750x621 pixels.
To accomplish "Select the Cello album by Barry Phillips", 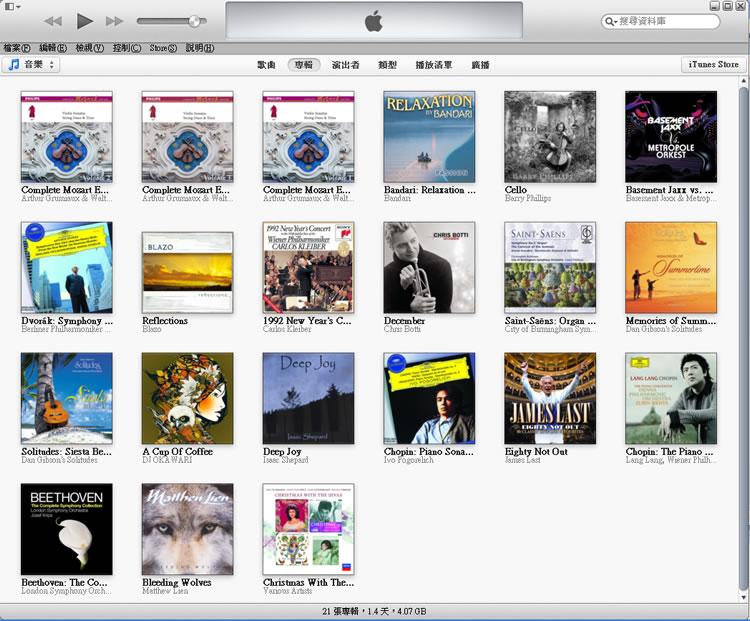I will click(550, 137).
